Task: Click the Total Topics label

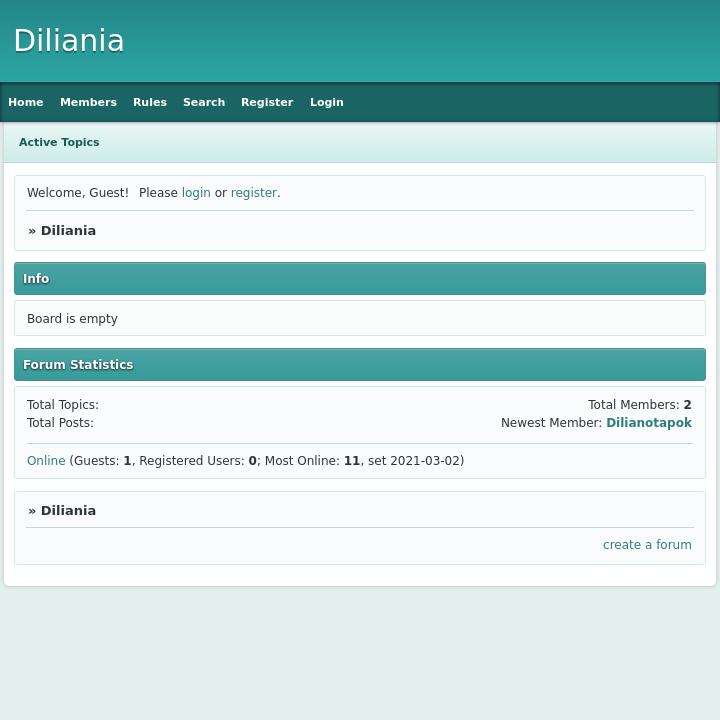Action: [x=62, y=405]
